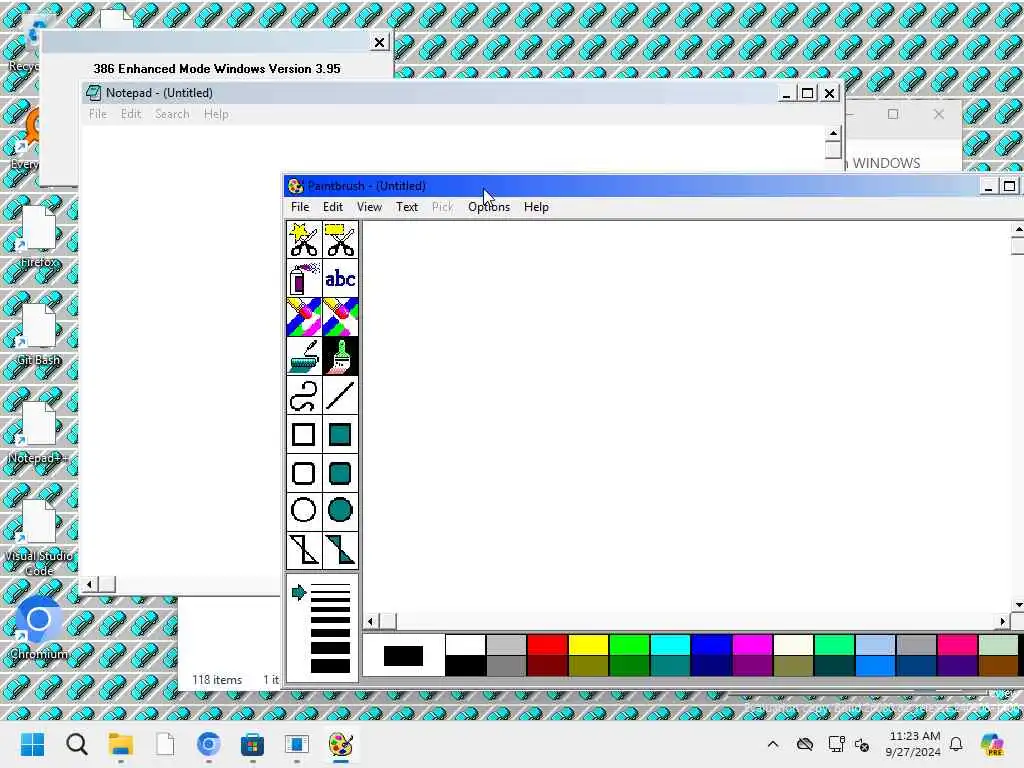Select the Visual Studio Code desktop shortcut
This screenshot has width=1024, height=768.
pyautogui.click(x=38, y=537)
